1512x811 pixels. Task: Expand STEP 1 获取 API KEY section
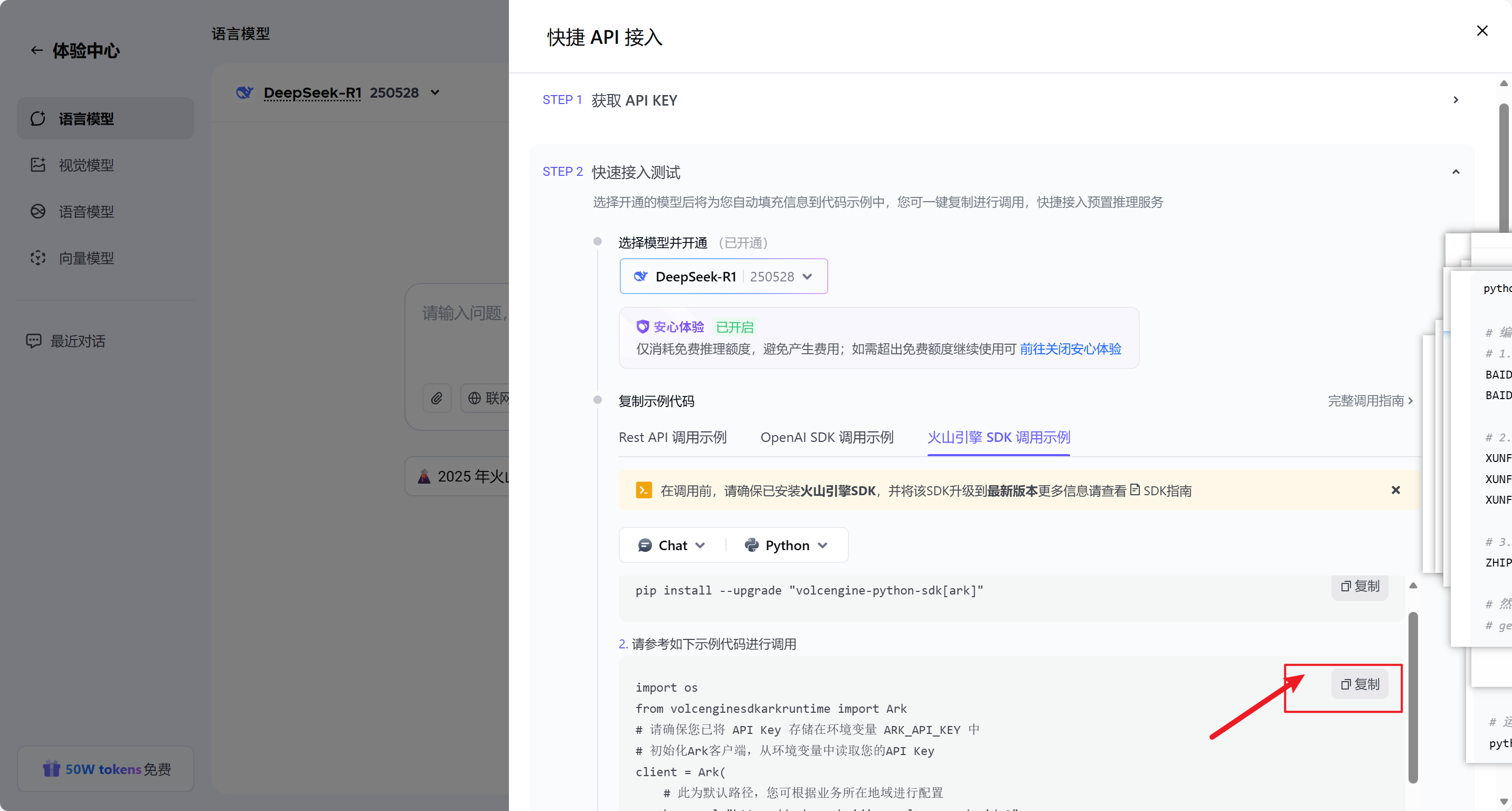[1455, 100]
